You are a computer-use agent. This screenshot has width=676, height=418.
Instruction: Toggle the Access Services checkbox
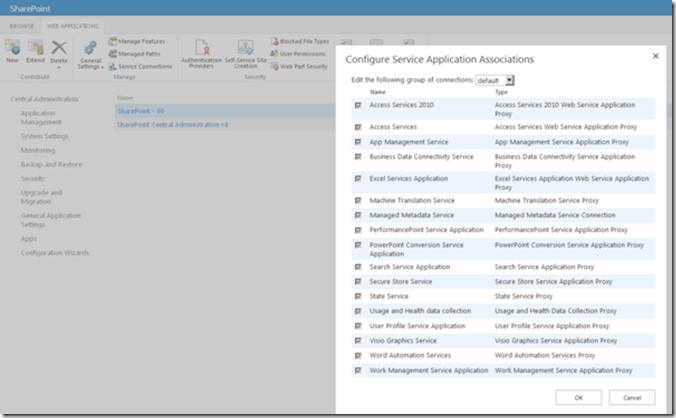tap(358, 127)
